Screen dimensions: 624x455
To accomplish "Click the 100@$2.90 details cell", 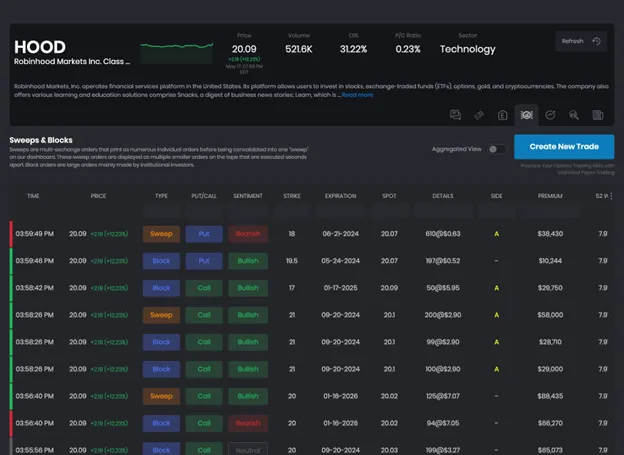I will click(x=443, y=369).
